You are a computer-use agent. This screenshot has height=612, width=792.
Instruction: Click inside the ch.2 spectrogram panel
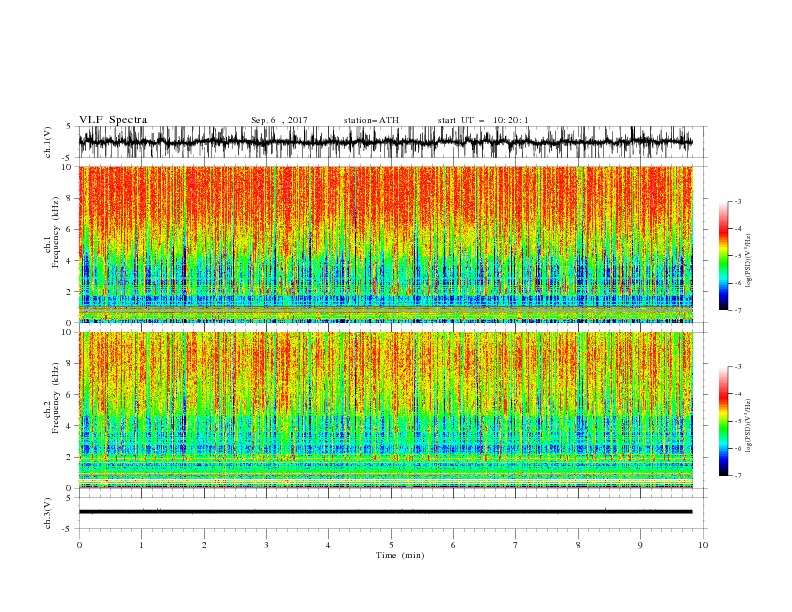point(386,410)
